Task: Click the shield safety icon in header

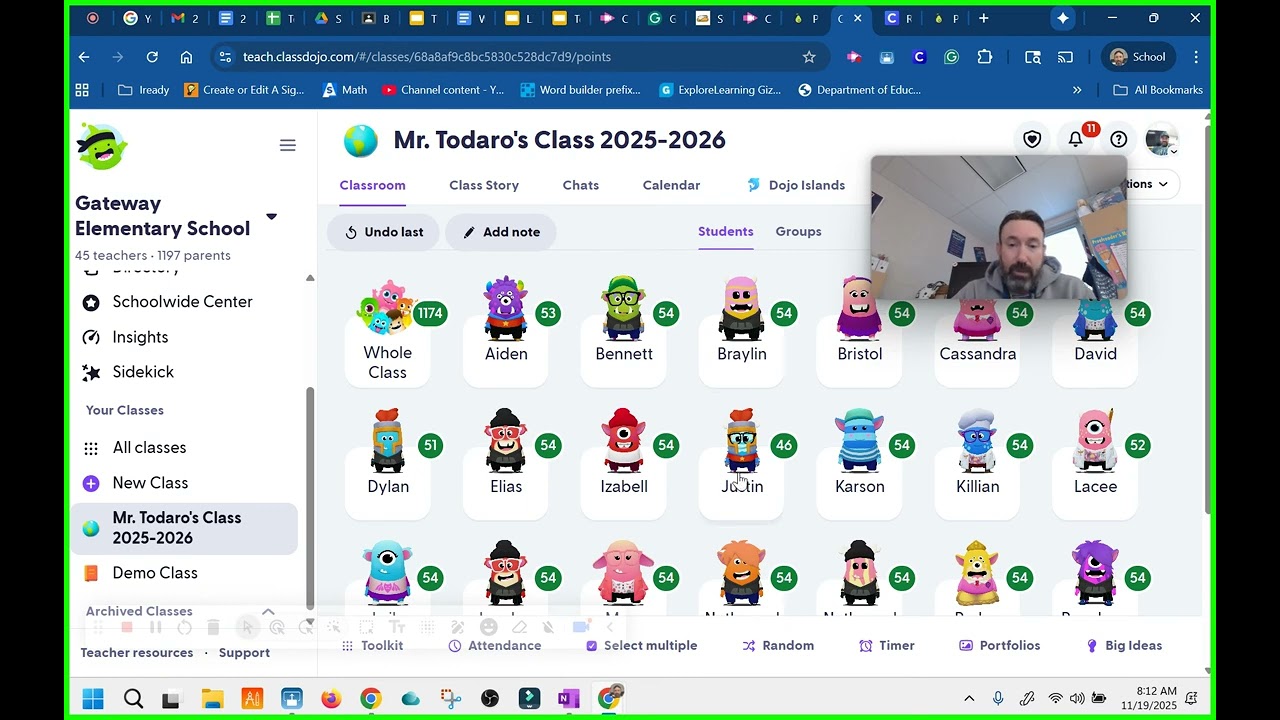Action: 1032,140
